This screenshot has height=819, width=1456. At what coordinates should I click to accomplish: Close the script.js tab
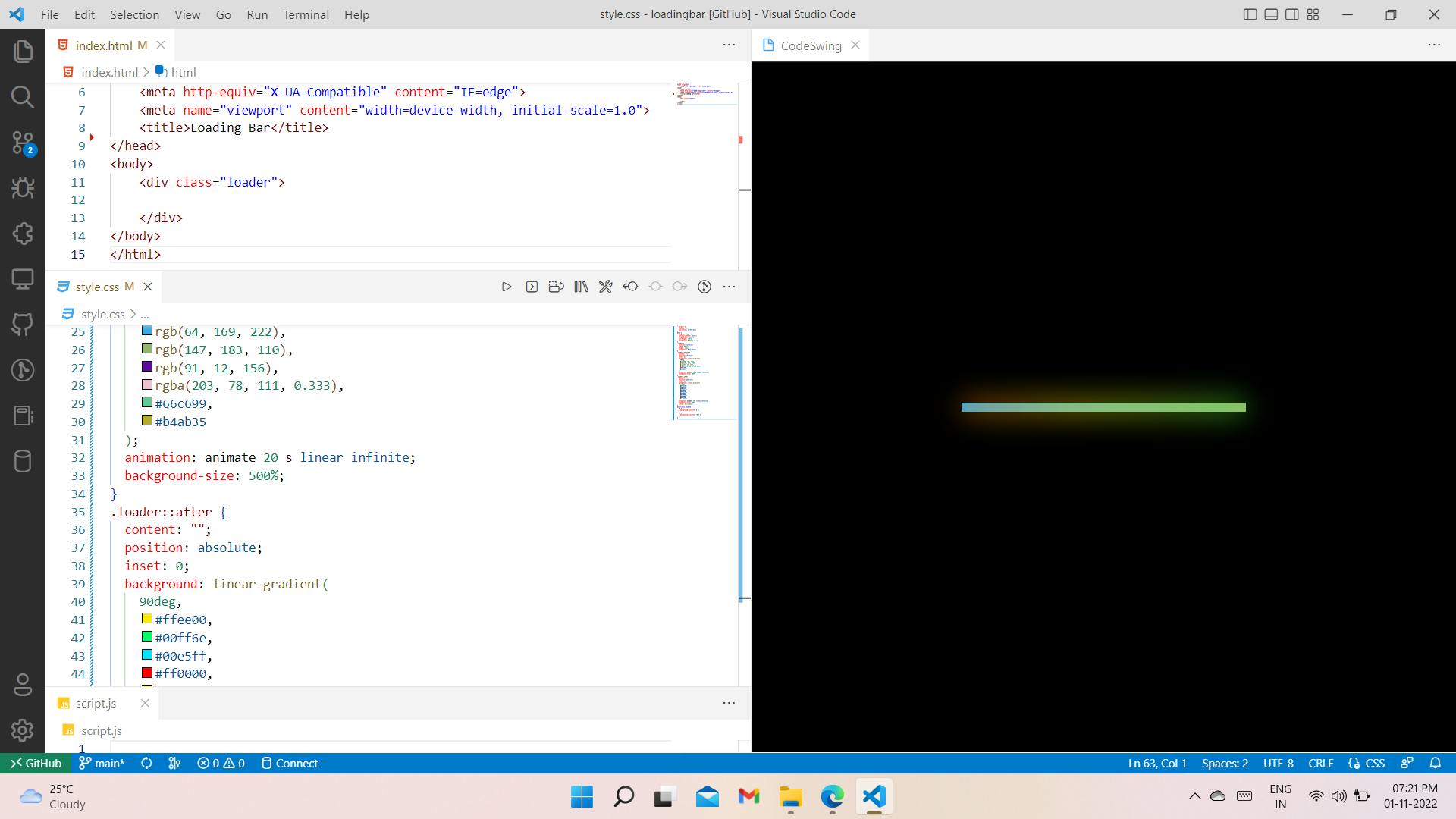point(145,703)
